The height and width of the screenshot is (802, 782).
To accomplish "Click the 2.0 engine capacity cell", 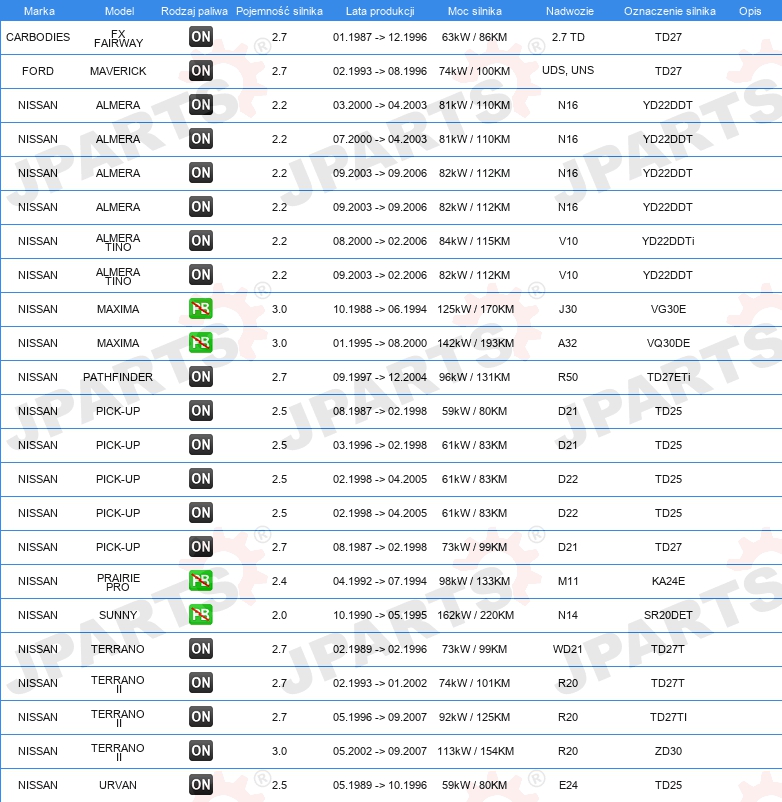I will [x=279, y=615].
